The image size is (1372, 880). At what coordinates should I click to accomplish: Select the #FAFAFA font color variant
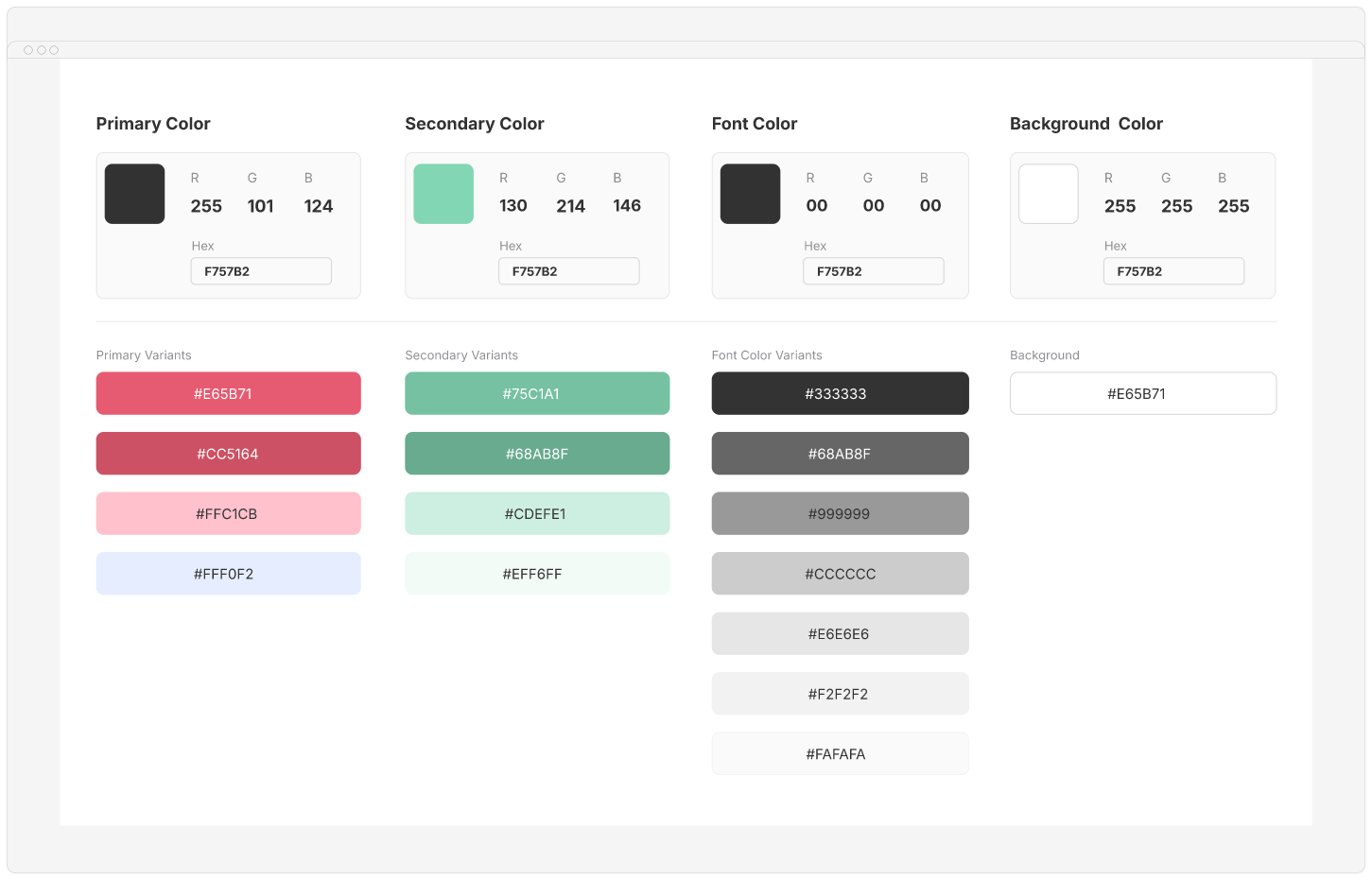click(x=840, y=753)
